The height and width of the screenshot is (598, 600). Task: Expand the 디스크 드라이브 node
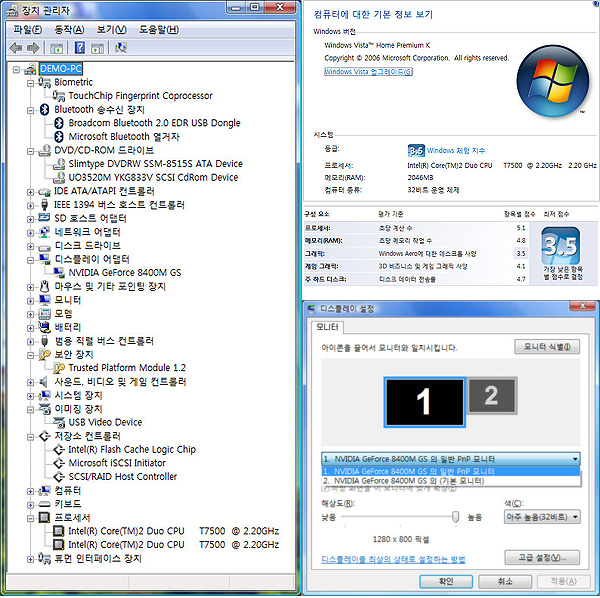(x=30, y=246)
